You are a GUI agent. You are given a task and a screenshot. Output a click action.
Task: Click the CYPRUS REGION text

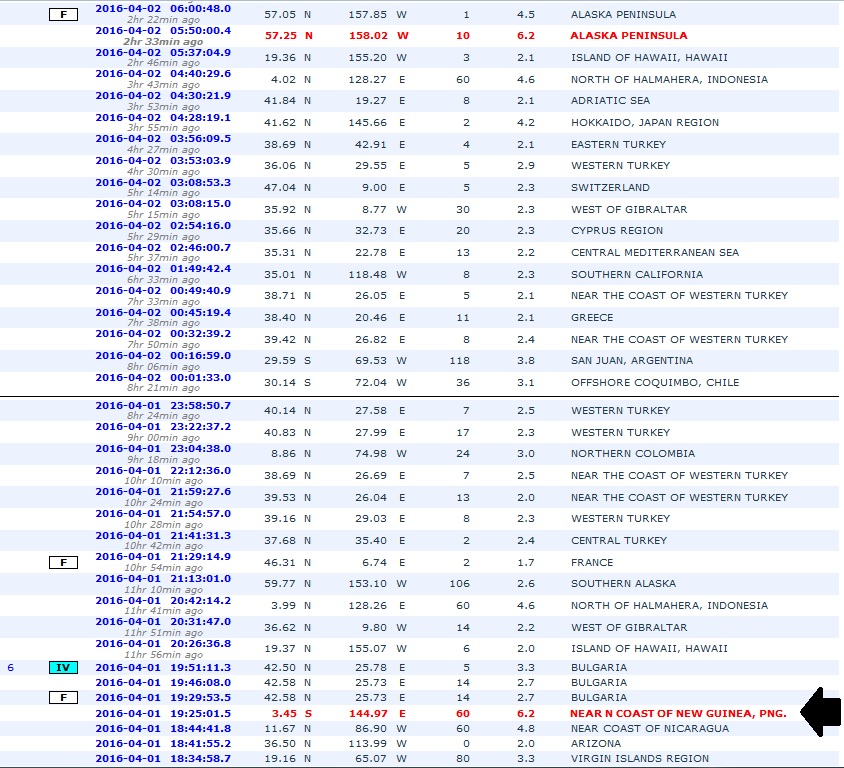pyautogui.click(x=617, y=231)
